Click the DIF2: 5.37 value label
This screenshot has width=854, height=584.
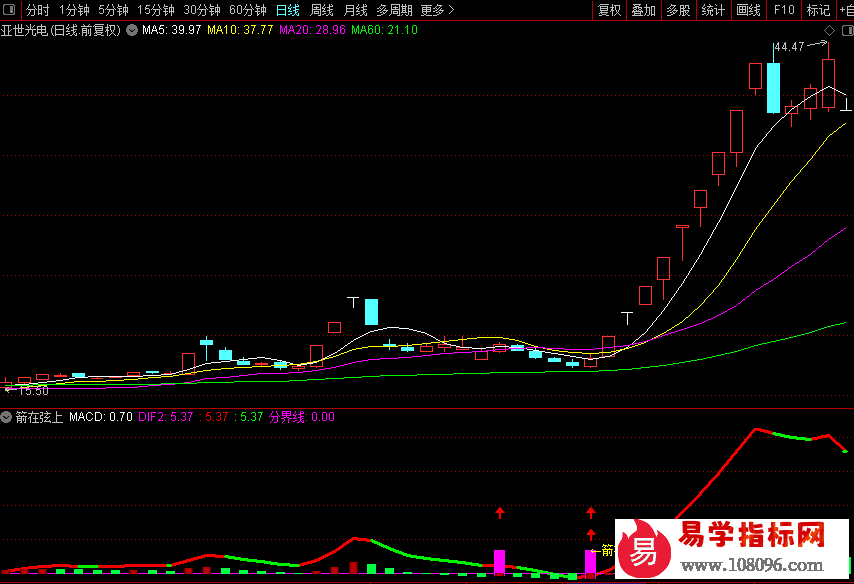pyautogui.click(x=166, y=417)
